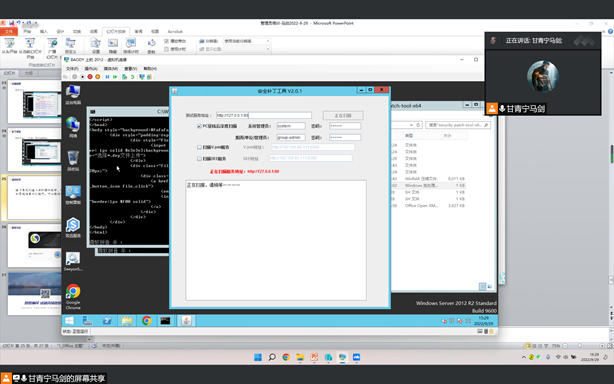This screenshot has height=384, width=614.
Task: Open Google Chrome desktop shortcut in VM
Action: point(73,296)
